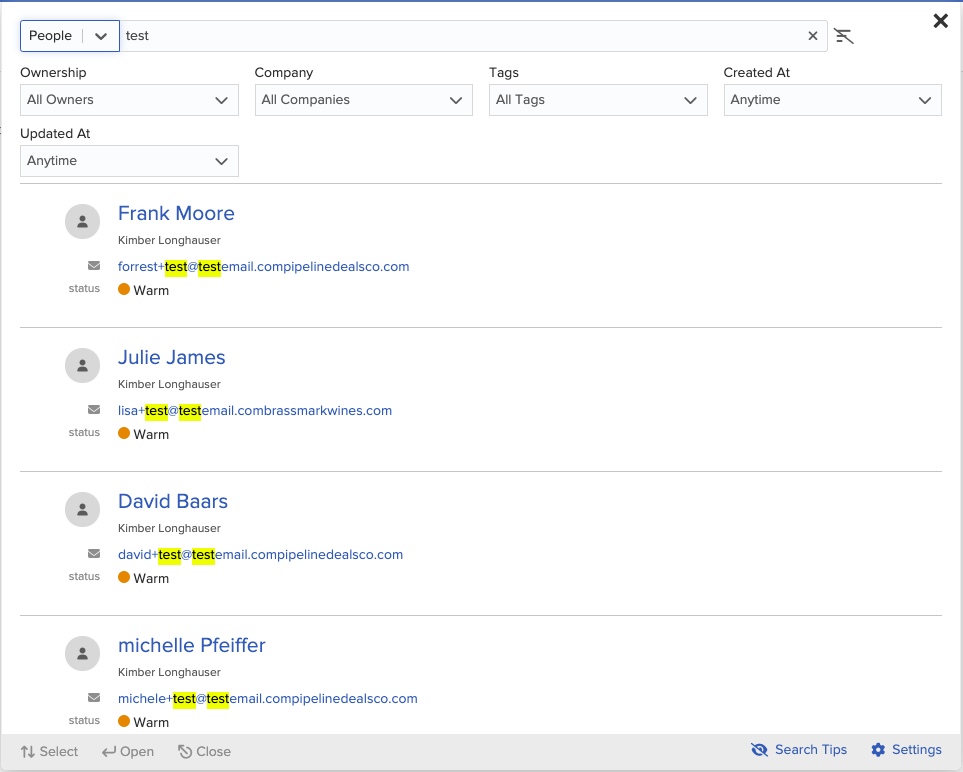
Task: Open the All Companies dropdown
Action: click(363, 100)
